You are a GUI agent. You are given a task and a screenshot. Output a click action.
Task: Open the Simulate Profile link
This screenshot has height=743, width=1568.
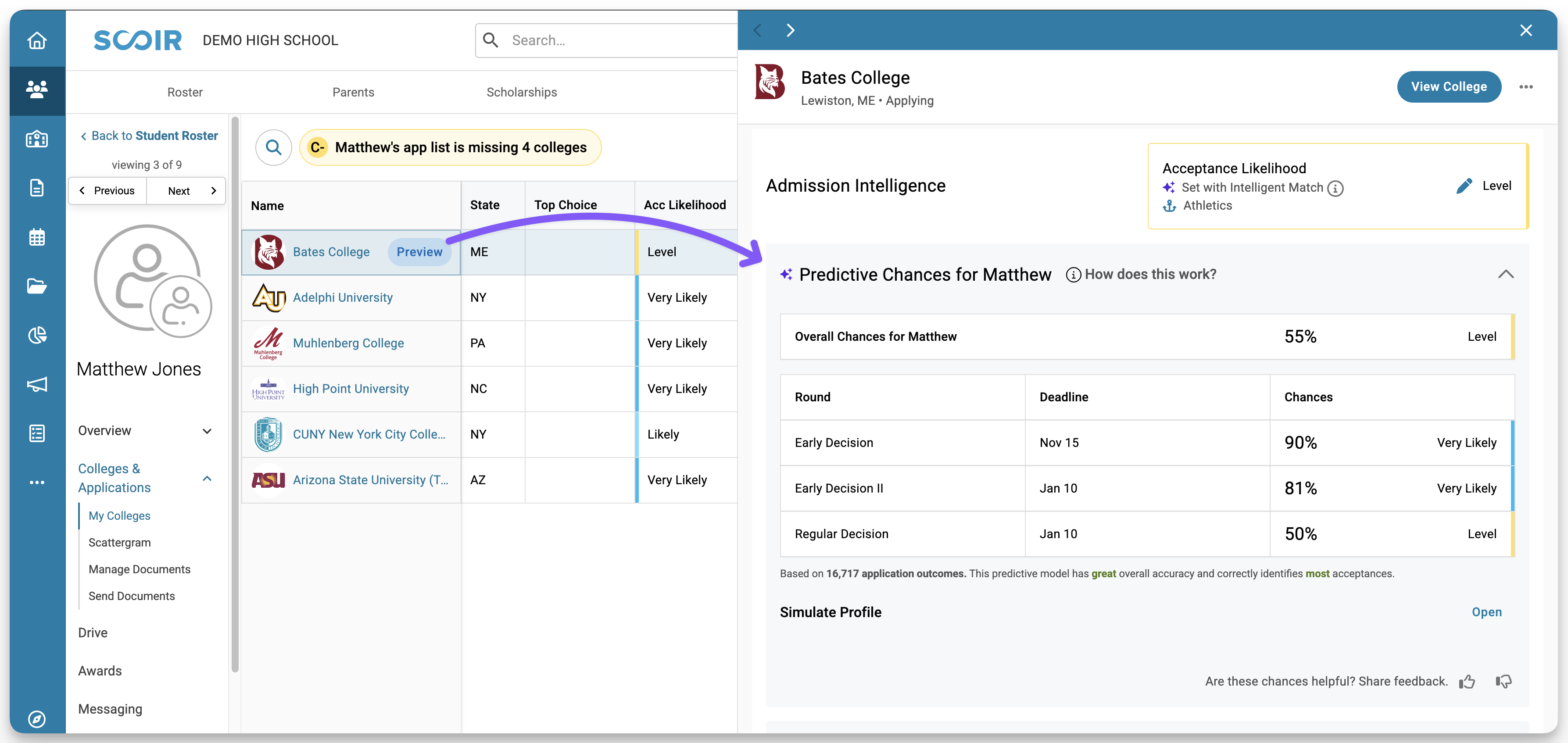click(1486, 612)
